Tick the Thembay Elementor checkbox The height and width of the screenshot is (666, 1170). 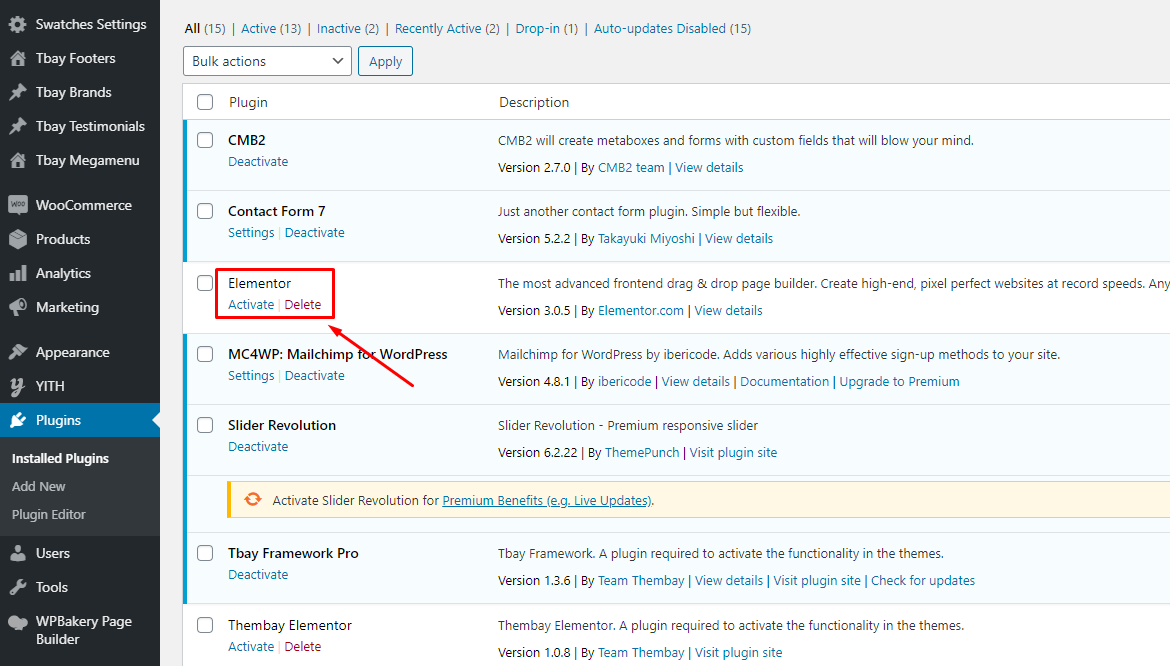click(x=205, y=625)
